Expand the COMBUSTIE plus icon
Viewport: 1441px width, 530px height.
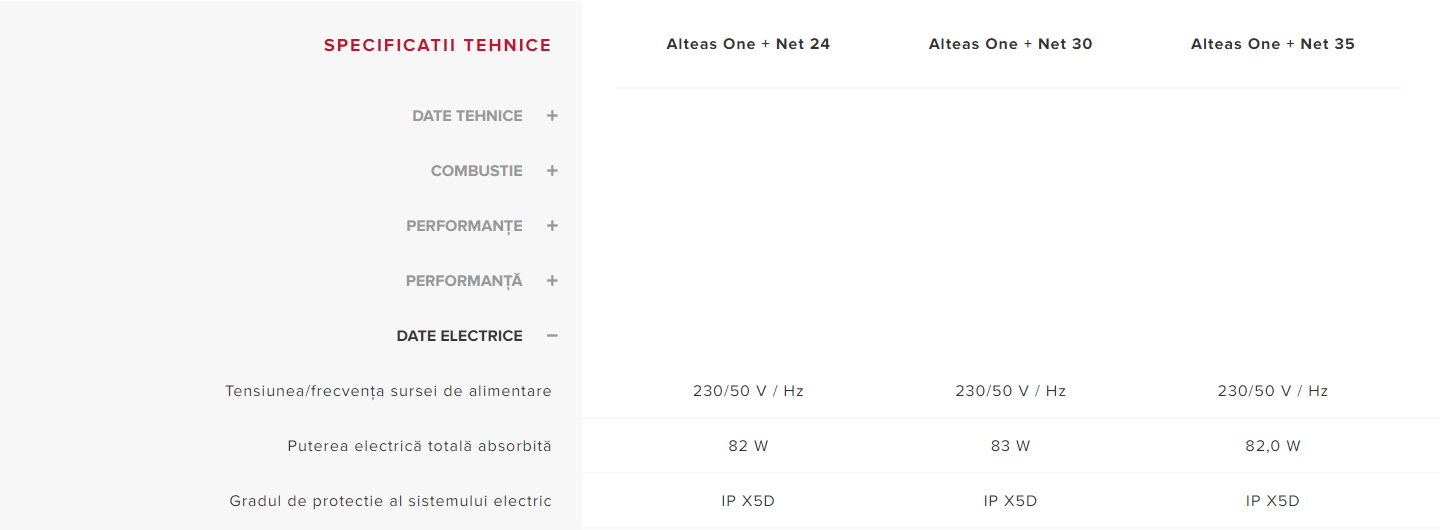coord(552,171)
